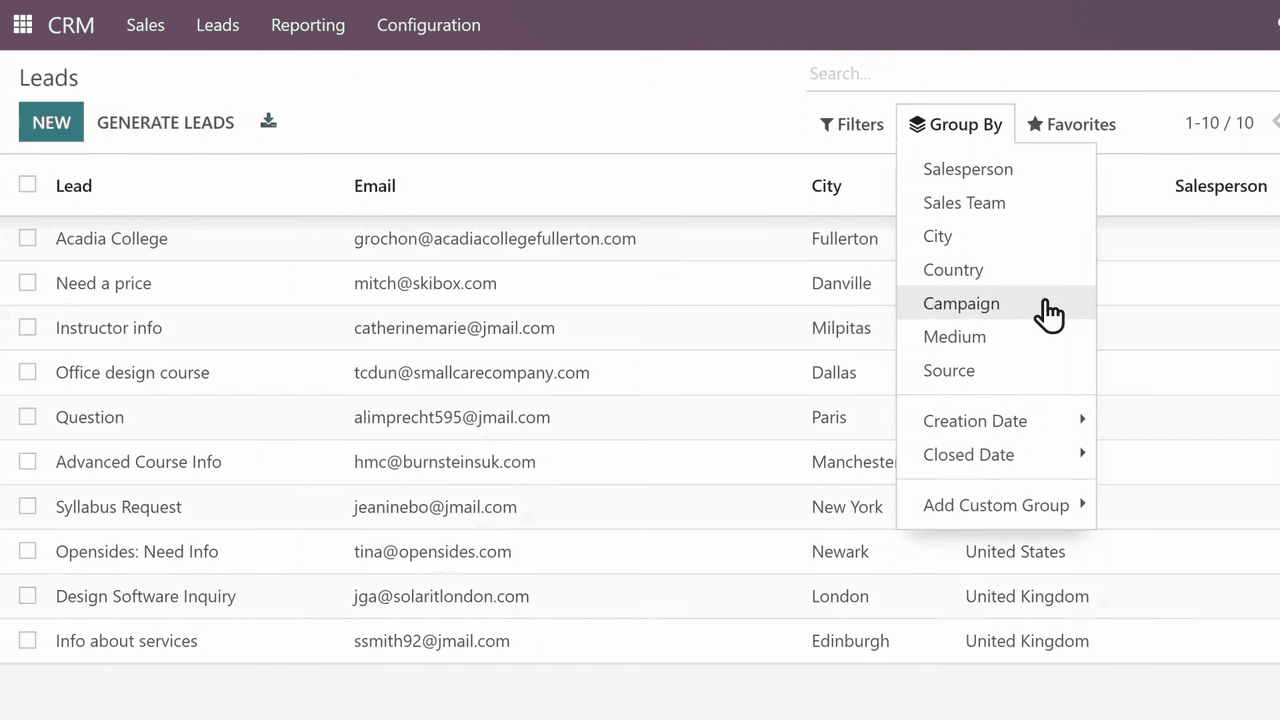Open the Reporting menu
This screenshot has height=720, width=1280.
coord(307,25)
